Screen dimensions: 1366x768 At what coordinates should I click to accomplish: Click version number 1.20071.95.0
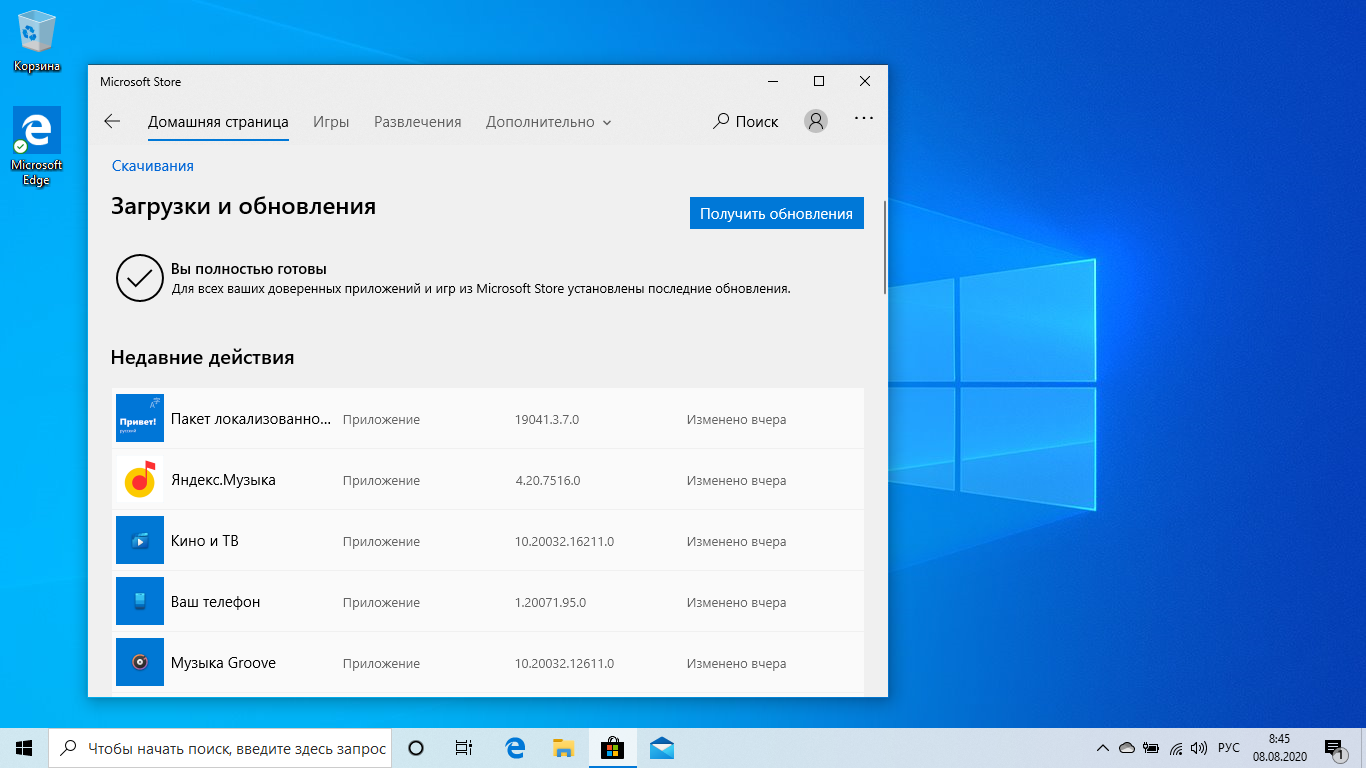pos(550,603)
